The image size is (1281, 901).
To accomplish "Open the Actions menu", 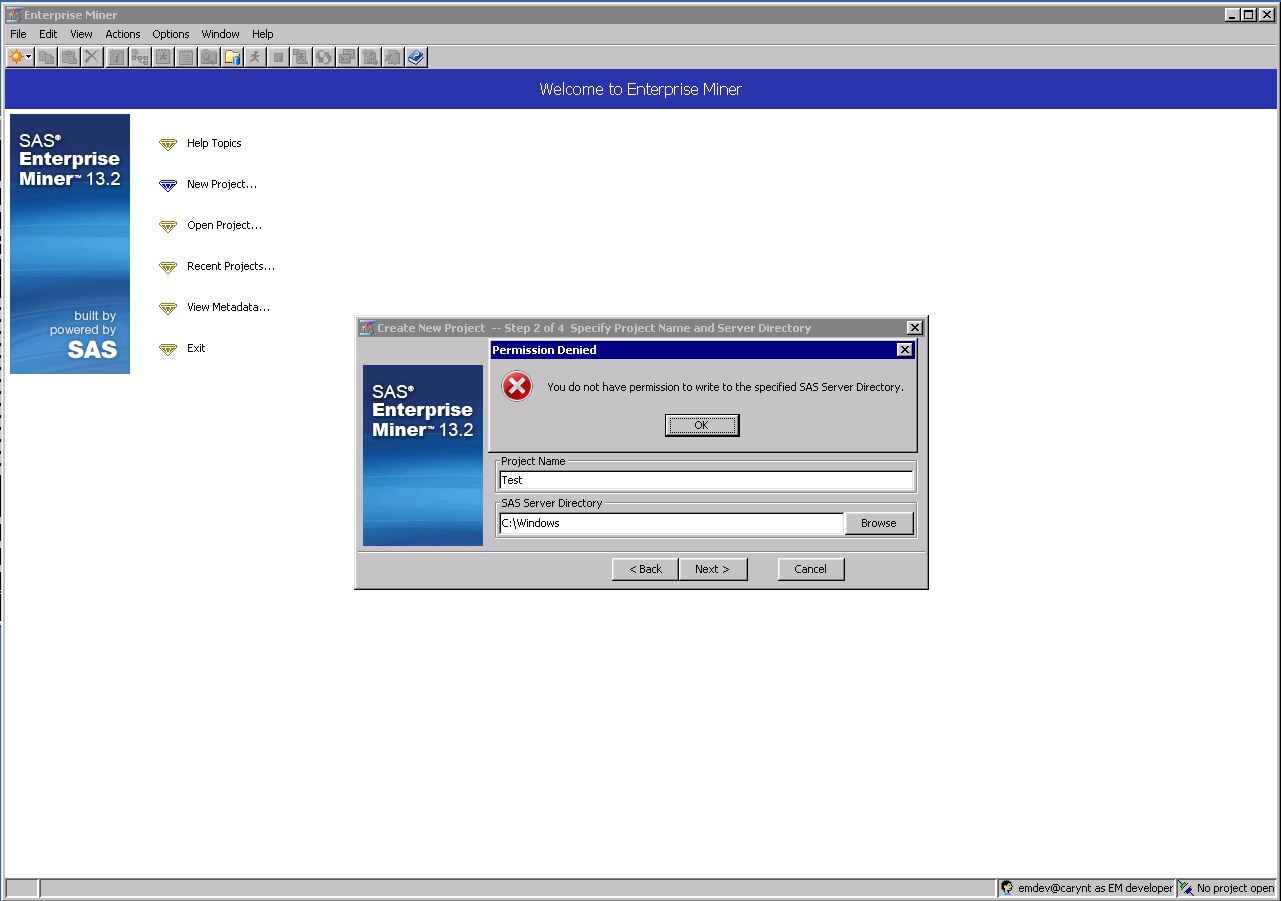I will point(122,33).
